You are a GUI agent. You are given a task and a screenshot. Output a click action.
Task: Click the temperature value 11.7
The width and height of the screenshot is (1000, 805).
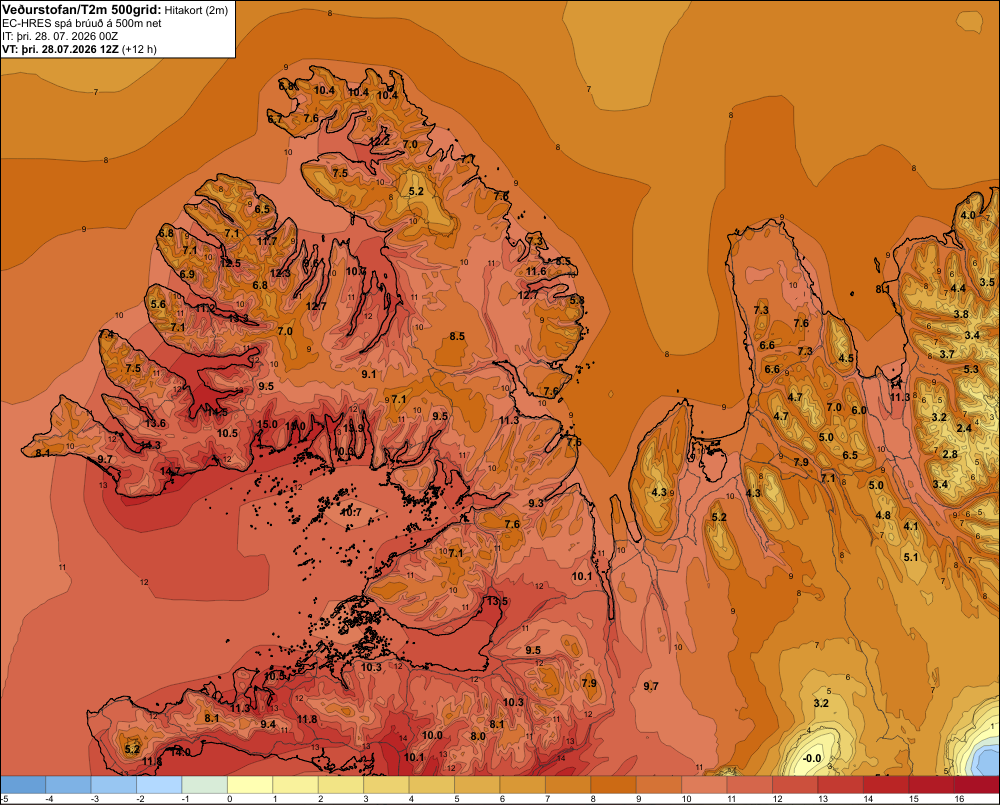267,241
